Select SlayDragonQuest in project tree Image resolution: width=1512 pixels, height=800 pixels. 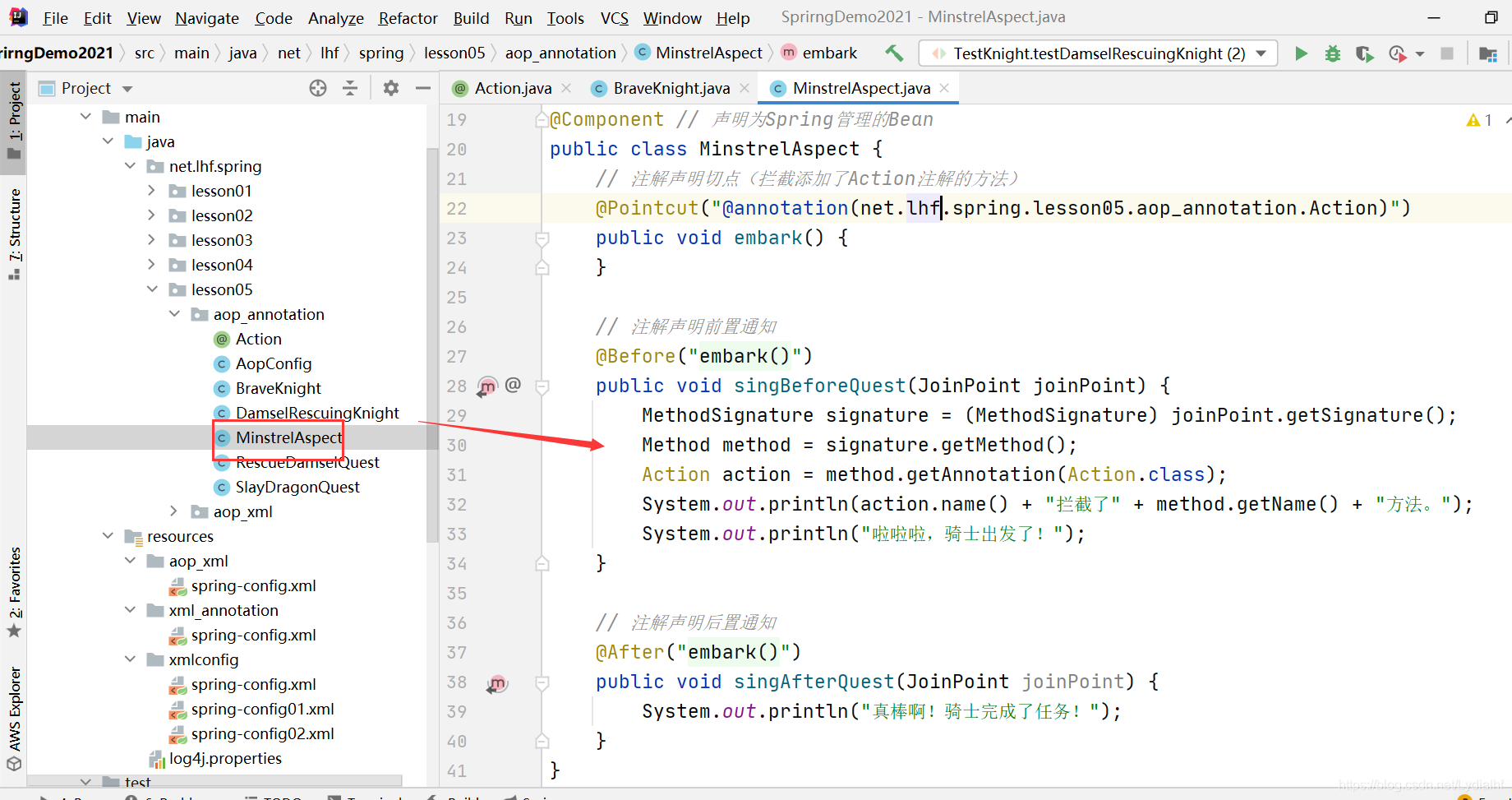click(x=297, y=487)
